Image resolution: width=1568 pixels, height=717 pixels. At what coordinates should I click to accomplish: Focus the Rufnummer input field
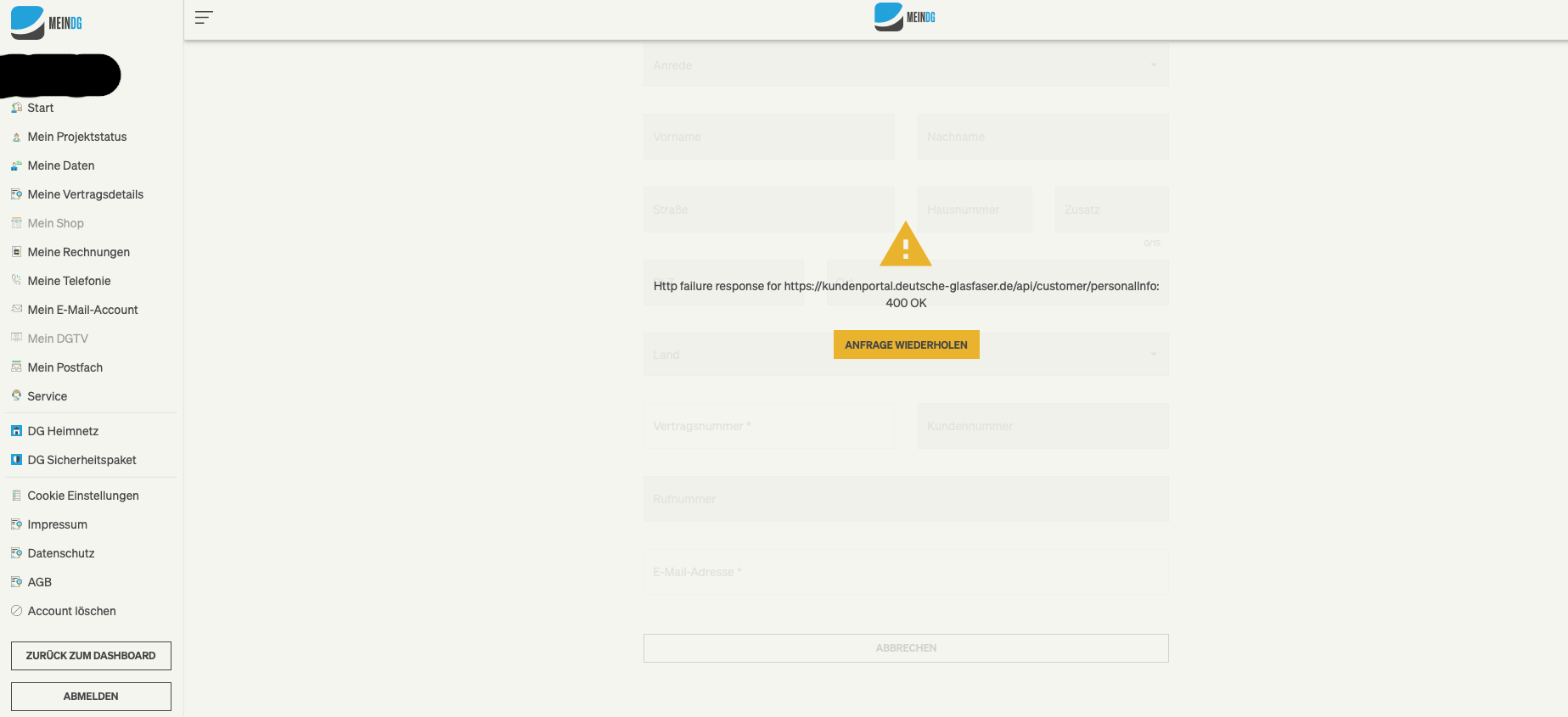[x=906, y=499]
